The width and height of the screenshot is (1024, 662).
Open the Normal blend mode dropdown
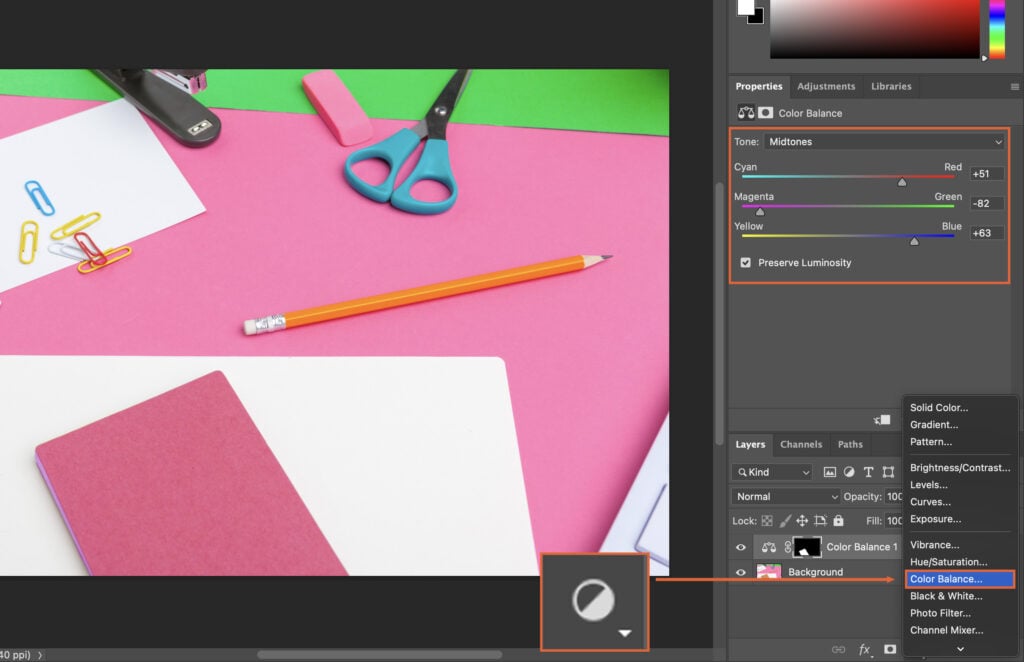[785, 496]
